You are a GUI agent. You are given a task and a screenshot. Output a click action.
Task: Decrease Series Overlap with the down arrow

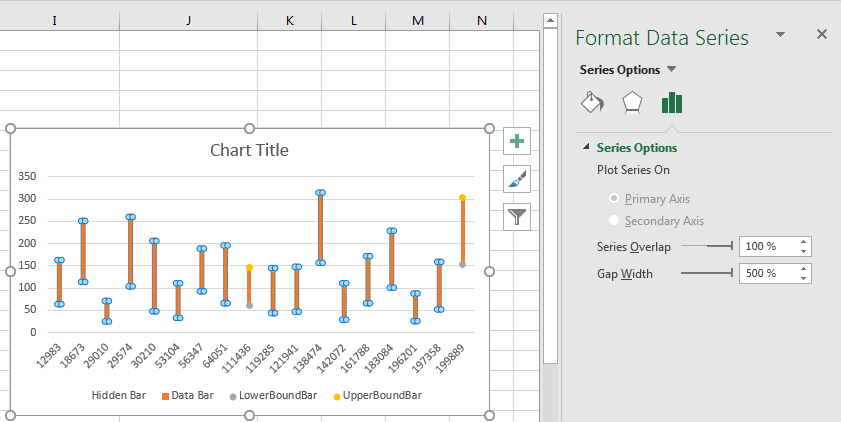803,251
